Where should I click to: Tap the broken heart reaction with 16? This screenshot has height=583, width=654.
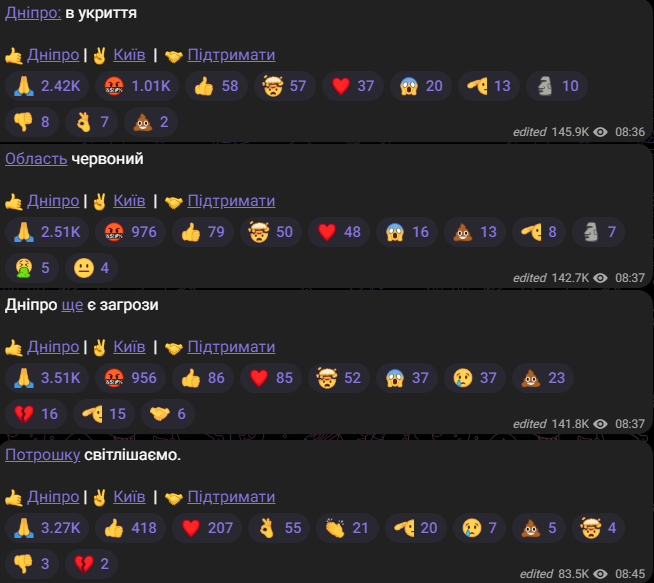coord(36,414)
